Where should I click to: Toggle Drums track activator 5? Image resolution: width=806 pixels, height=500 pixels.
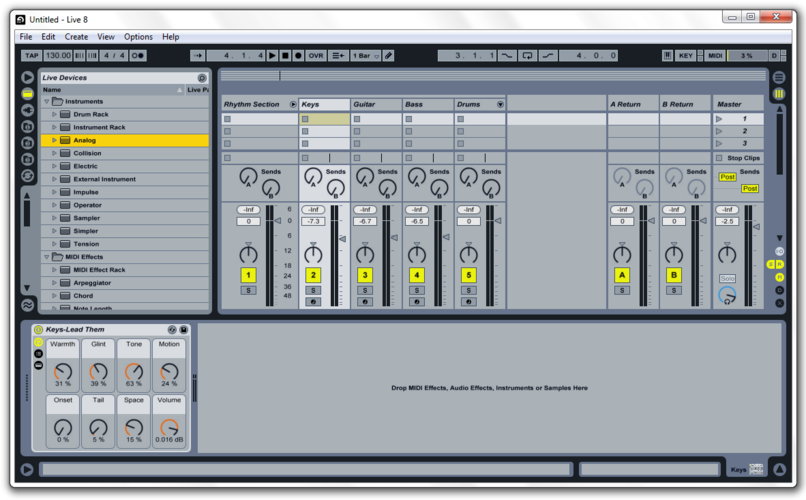click(469, 275)
